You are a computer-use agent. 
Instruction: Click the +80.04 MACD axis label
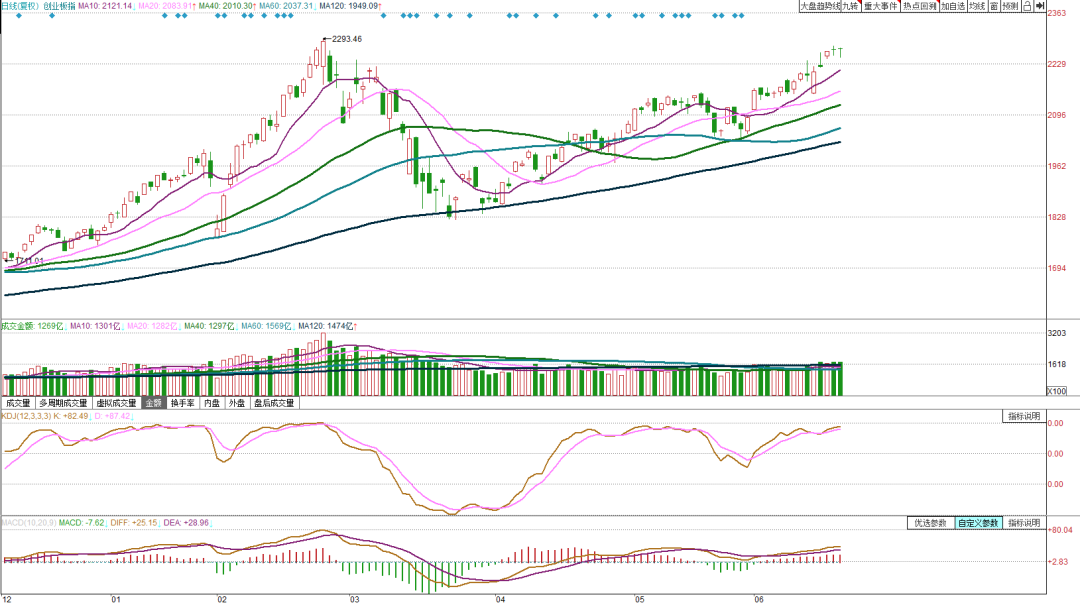[1060, 530]
